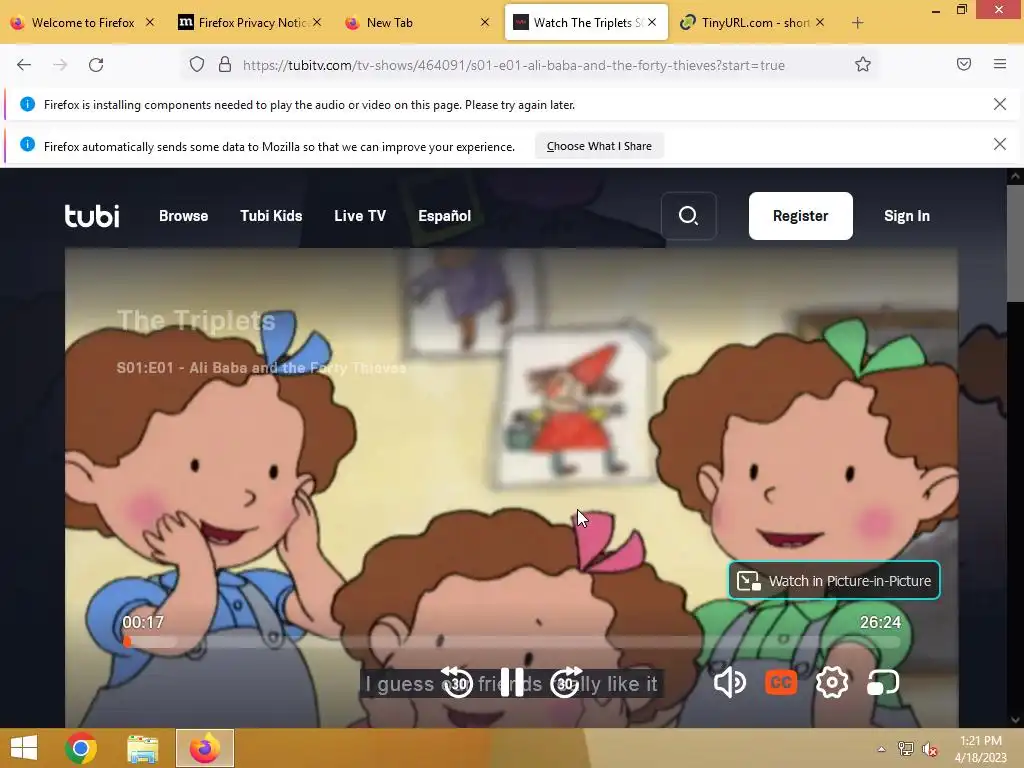Click the muted speaker tray icon
The image size is (1024, 768).
point(929,749)
